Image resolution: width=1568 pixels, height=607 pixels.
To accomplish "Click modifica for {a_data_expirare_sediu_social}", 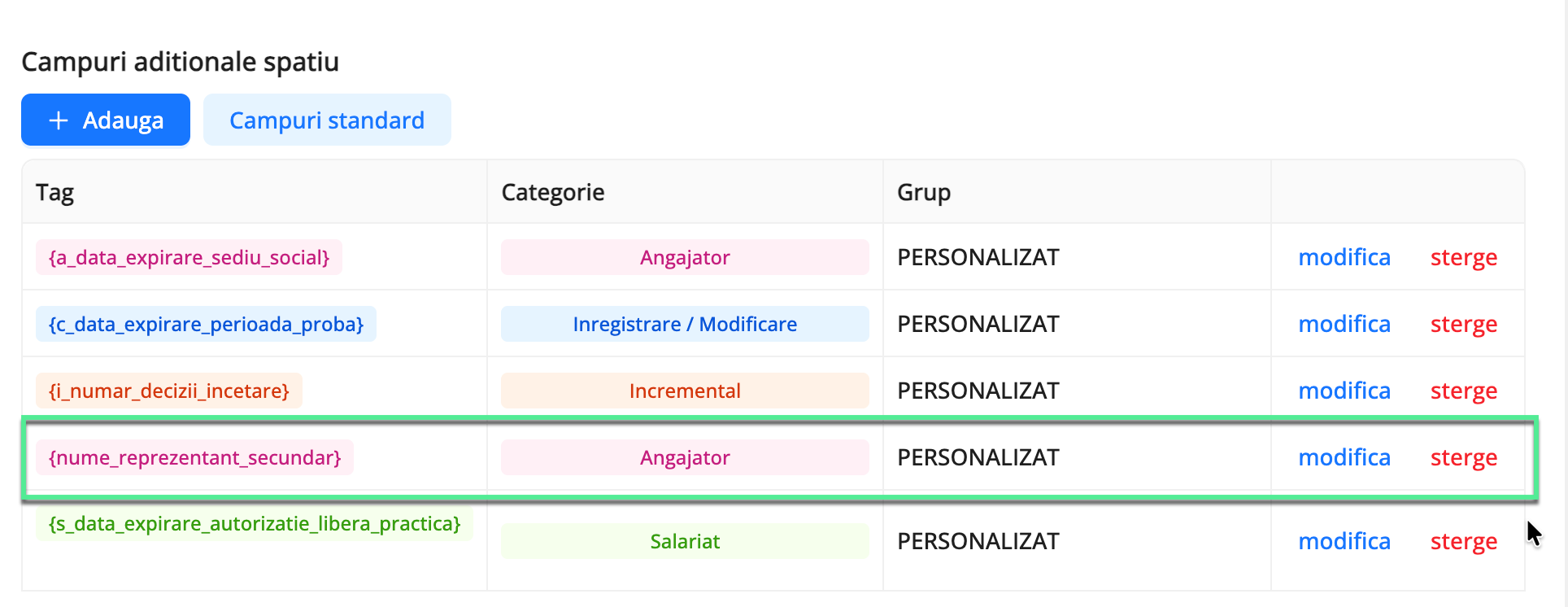I will (x=1344, y=256).
